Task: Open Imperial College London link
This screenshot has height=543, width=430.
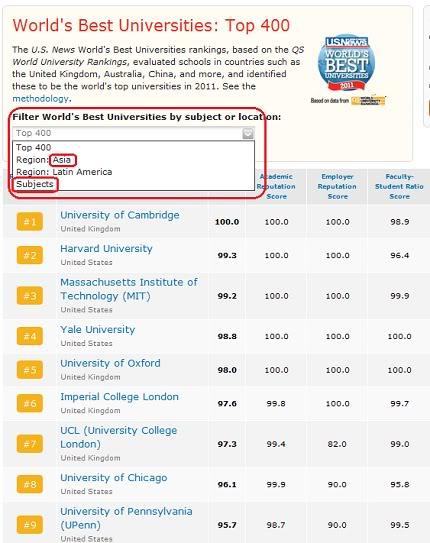Action: coord(119,397)
